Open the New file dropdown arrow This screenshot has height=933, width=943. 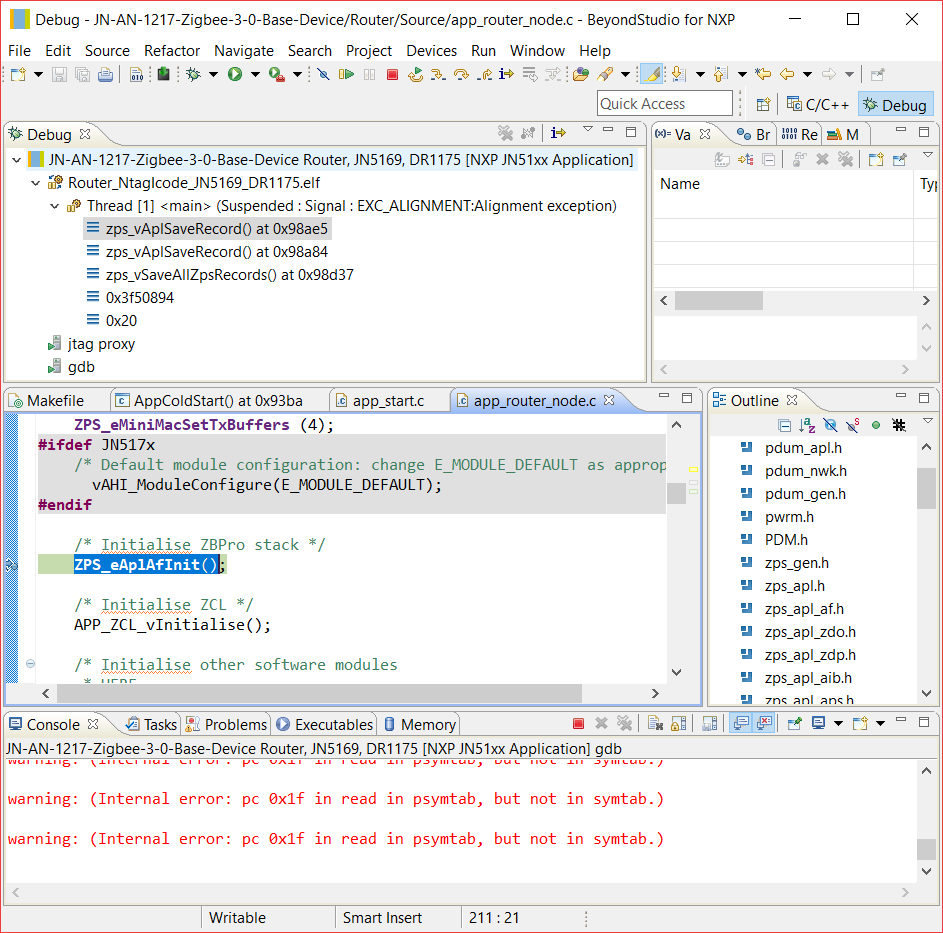pos(38,75)
